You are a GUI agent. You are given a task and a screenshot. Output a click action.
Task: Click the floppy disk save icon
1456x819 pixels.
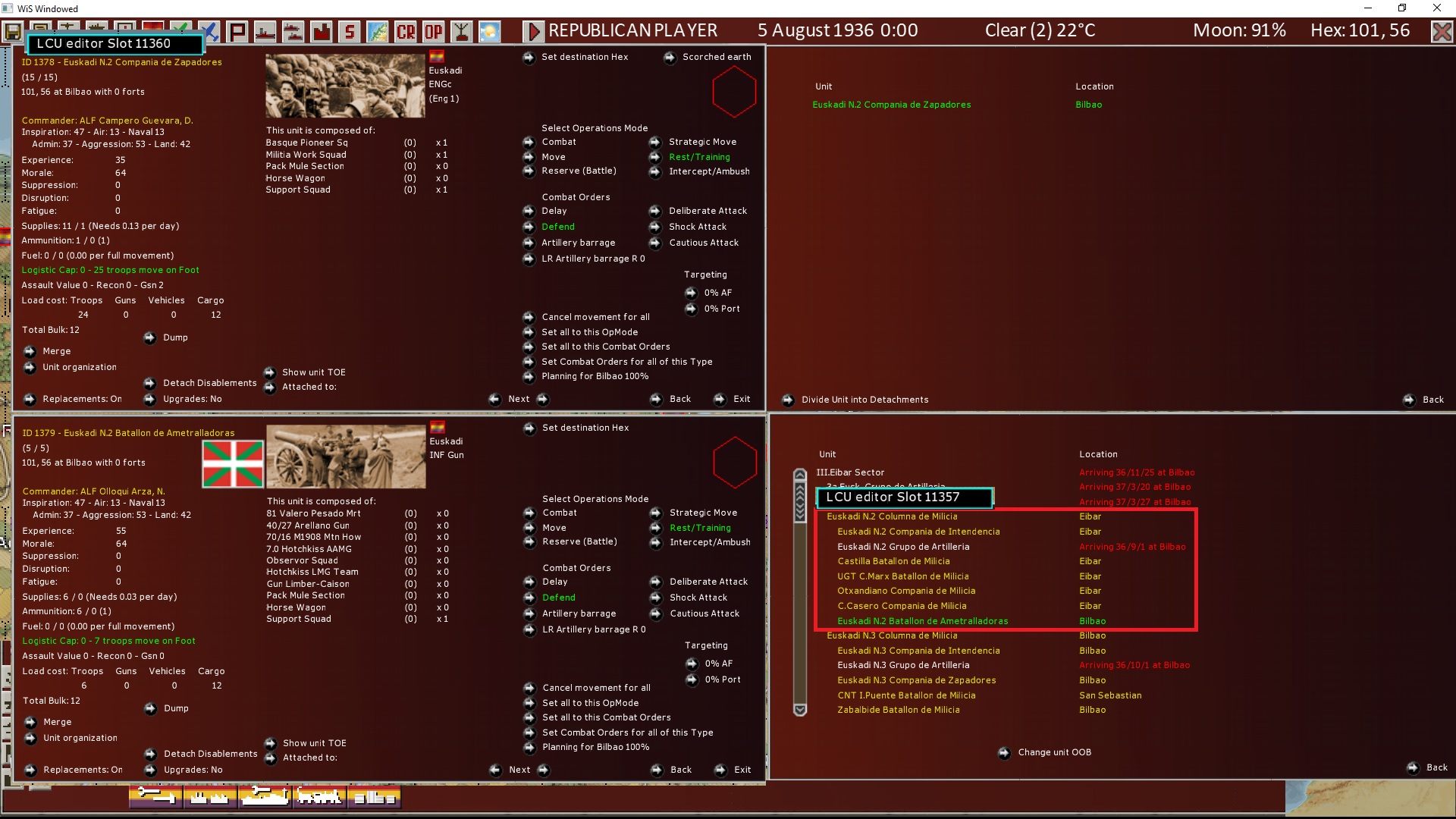pyautogui.click(x=13, y=32)
